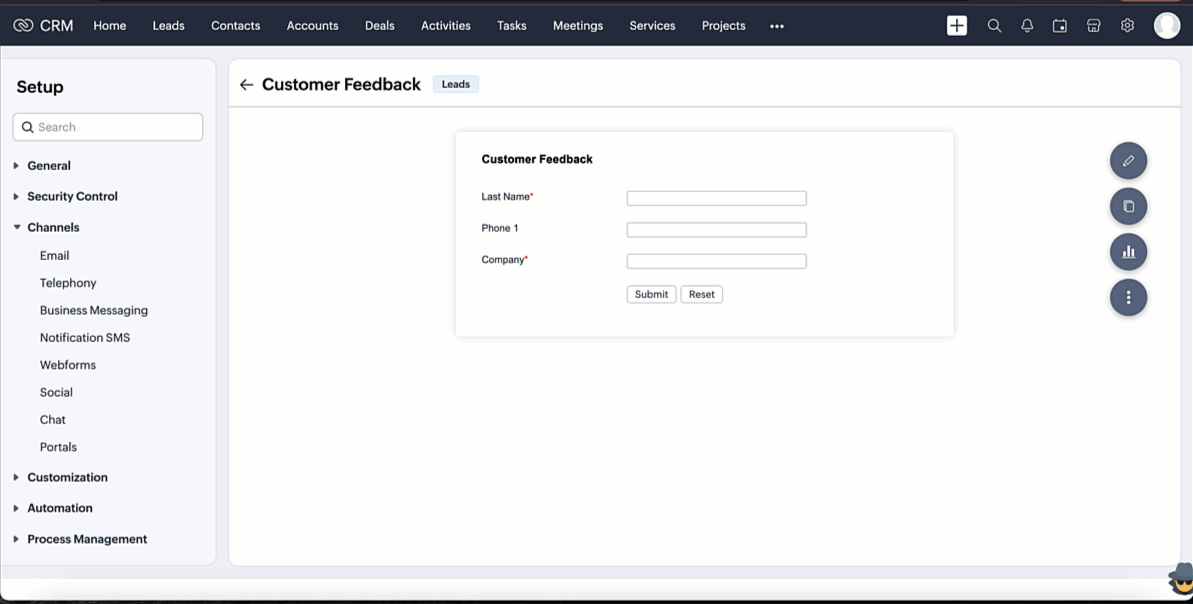Open the user profile avatar
1193x604 pixels.
pos(1166,26)
